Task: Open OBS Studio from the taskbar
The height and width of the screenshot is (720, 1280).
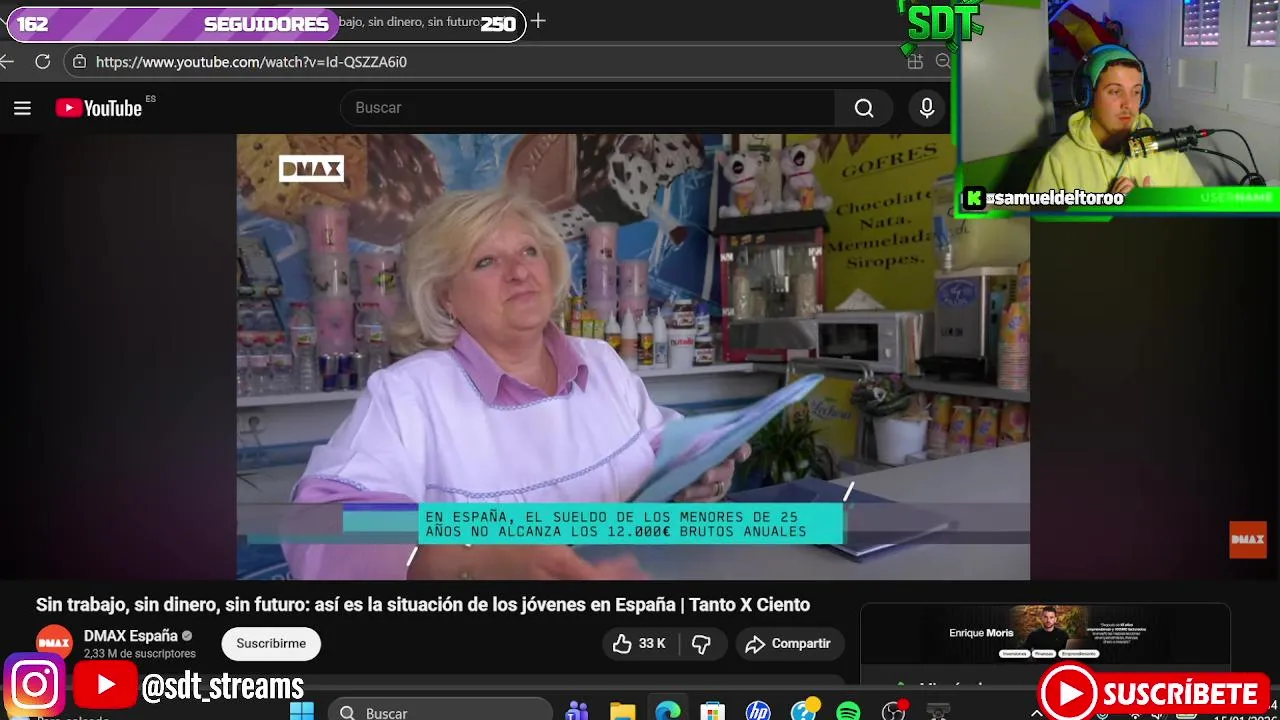Action: [x=893, y=712]
